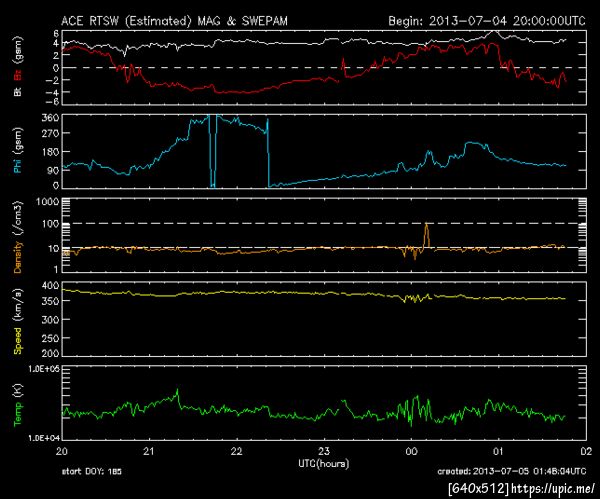Click the '200' tick label on Speed axis
The width and height of the screenshot is (600, 499).
pyautogui.click(x=50, y=353)
